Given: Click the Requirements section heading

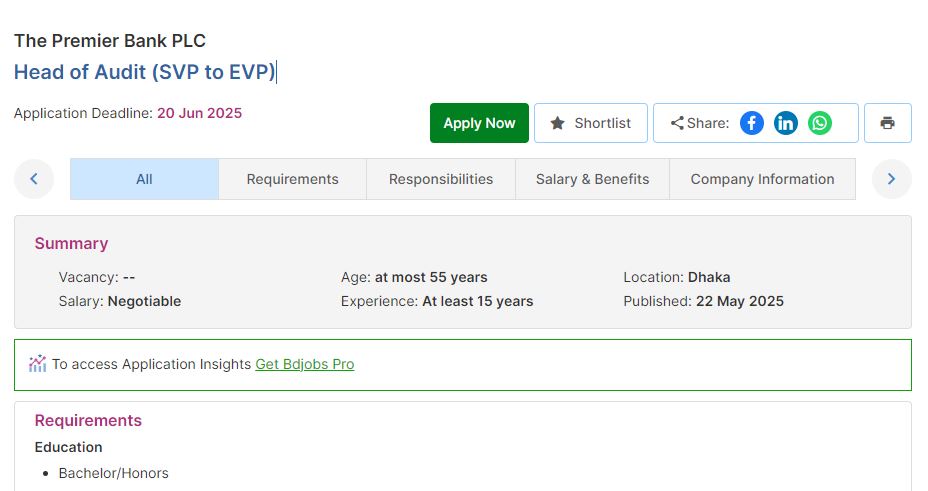Looking at the screenshot, I should [88, 420].
